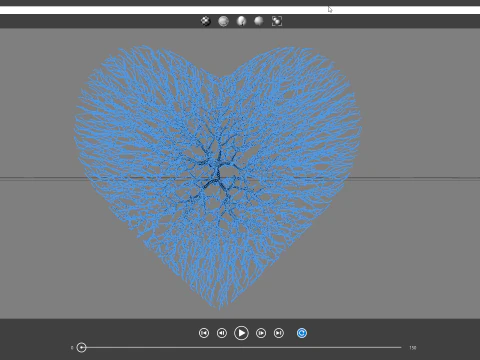
Task: Click the blue heart mesh in viewport
Action: pos(218,177)
